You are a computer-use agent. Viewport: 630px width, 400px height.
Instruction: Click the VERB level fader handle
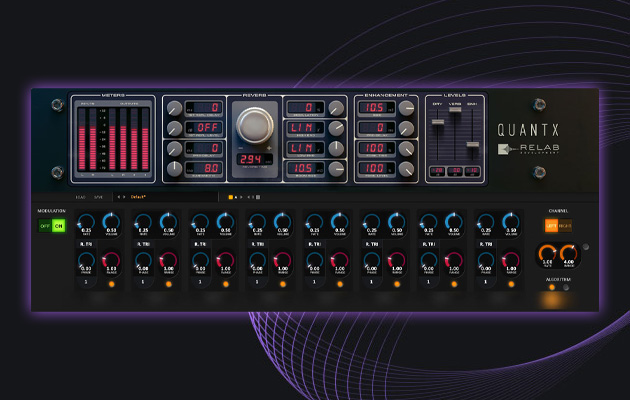[x=455, y=109]
